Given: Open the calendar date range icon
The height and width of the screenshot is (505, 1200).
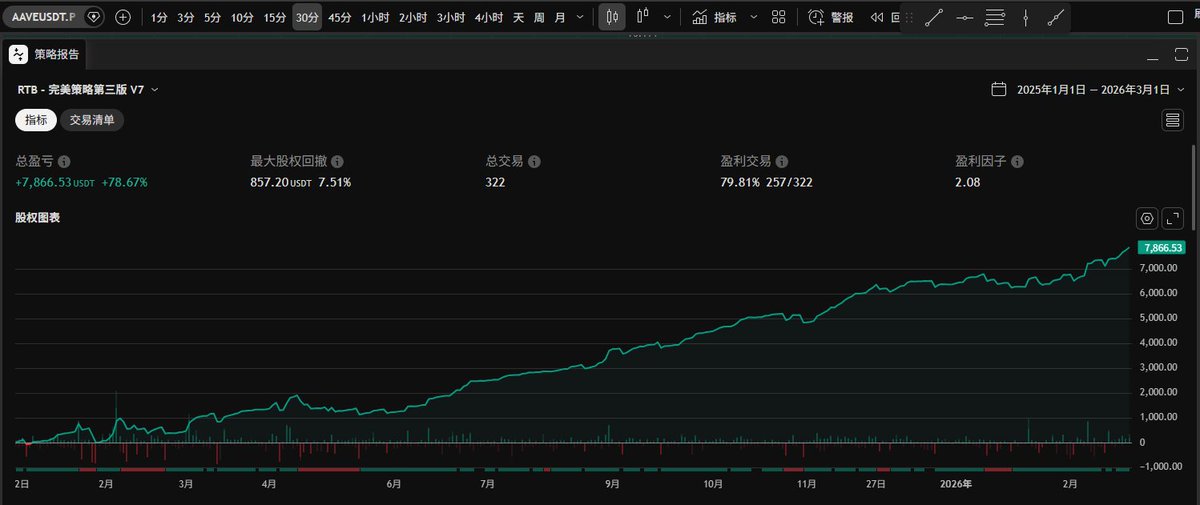Looking at the screenshot, I should [998, 89].
